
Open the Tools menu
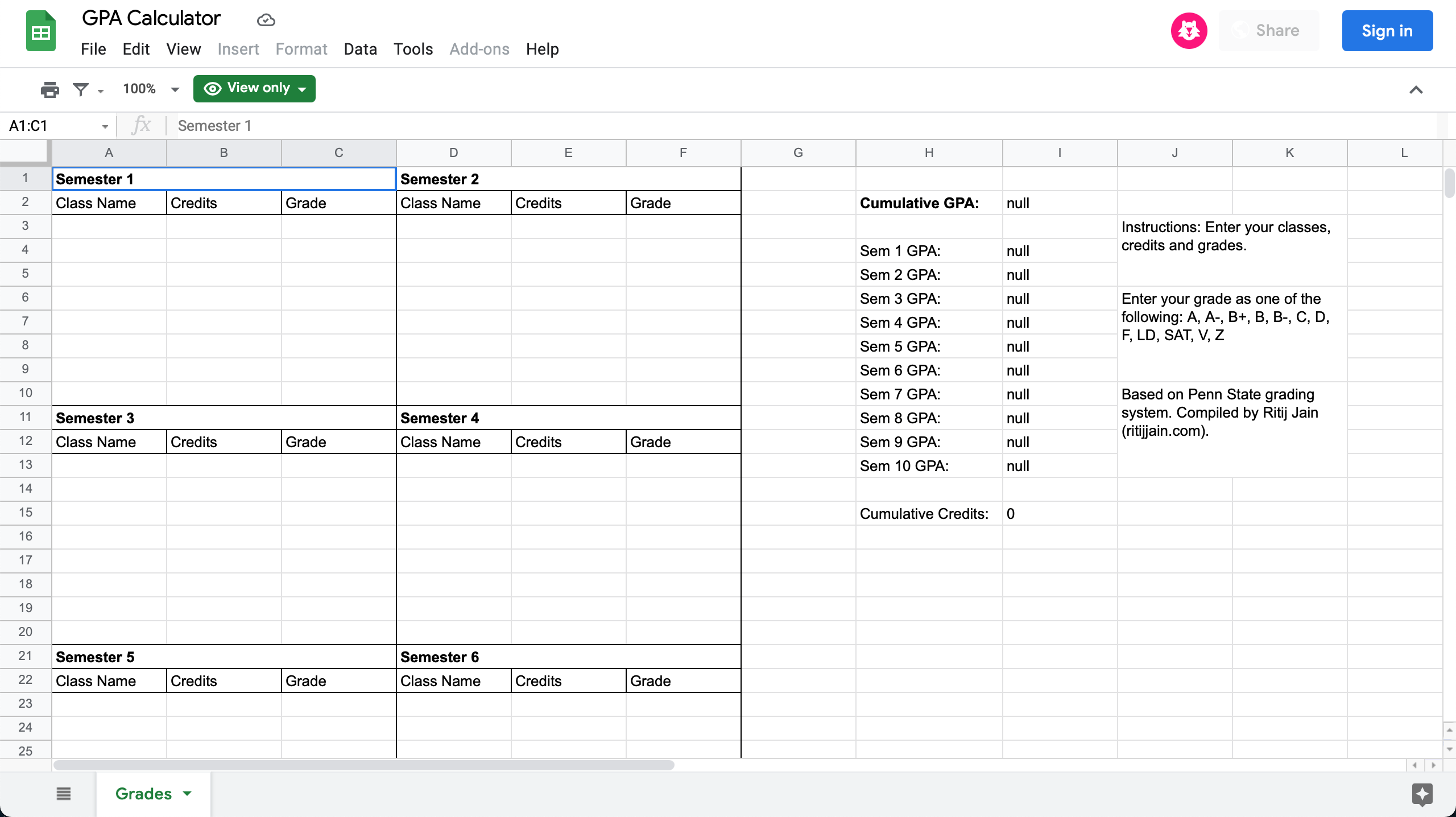[x=413, y=49]
